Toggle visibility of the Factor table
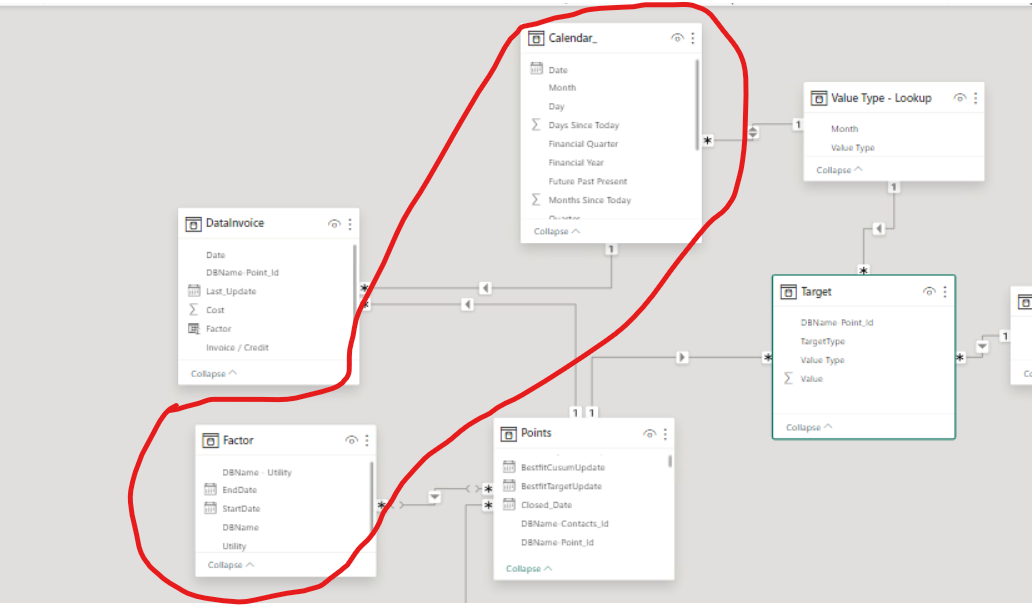This screenshot has height=605, width=1032. click(x=351, y=440)
